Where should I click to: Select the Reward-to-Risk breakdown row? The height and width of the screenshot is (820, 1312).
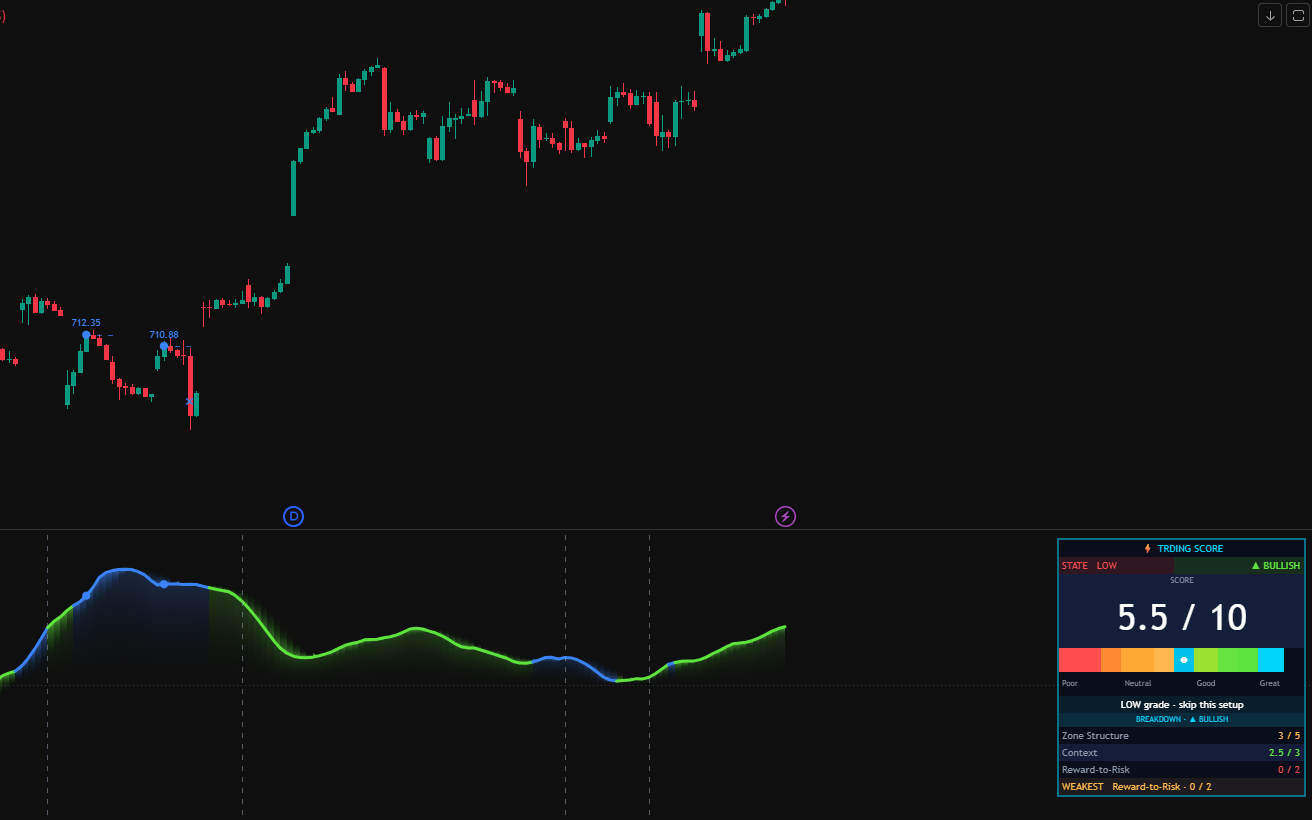pyautogui.click(x=1182, y=770)
